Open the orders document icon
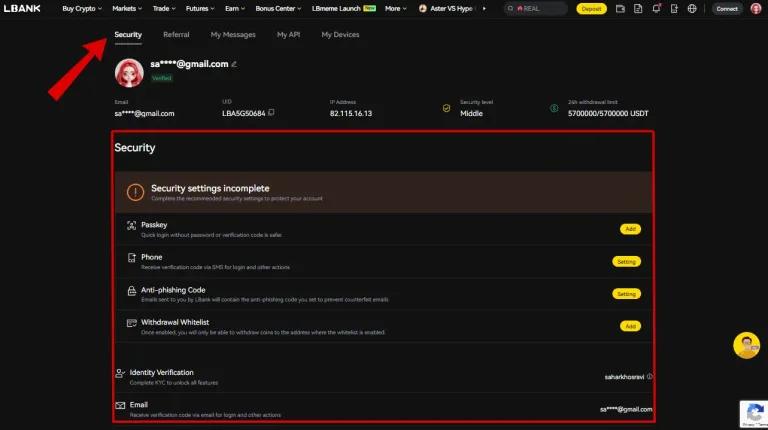Screen dimensions: 768x430 coord(638,8)
